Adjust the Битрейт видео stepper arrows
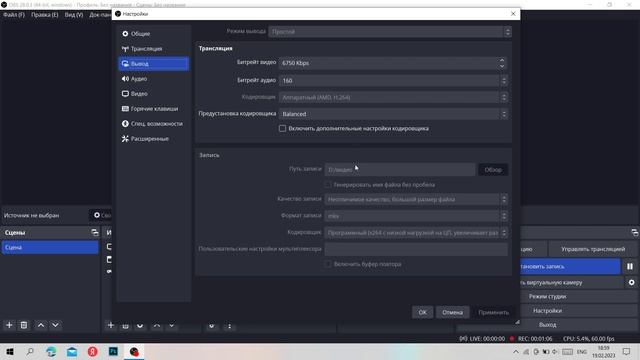The height and width of the screenshot is (360, 640). click(502, 63)
